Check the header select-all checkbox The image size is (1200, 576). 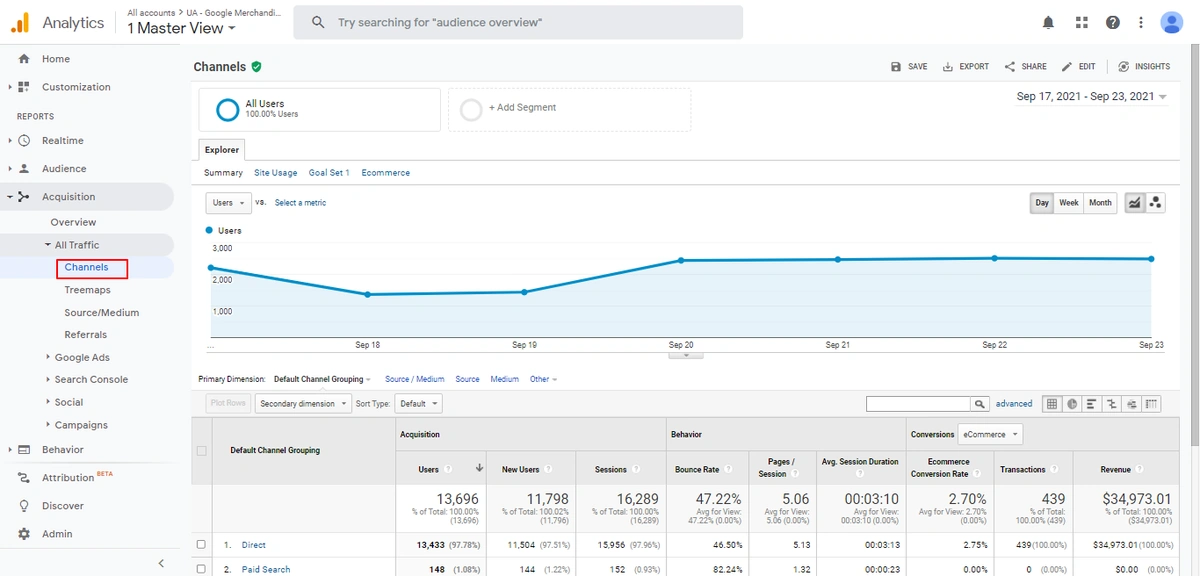pyautogui.click(x=201, y=450)
